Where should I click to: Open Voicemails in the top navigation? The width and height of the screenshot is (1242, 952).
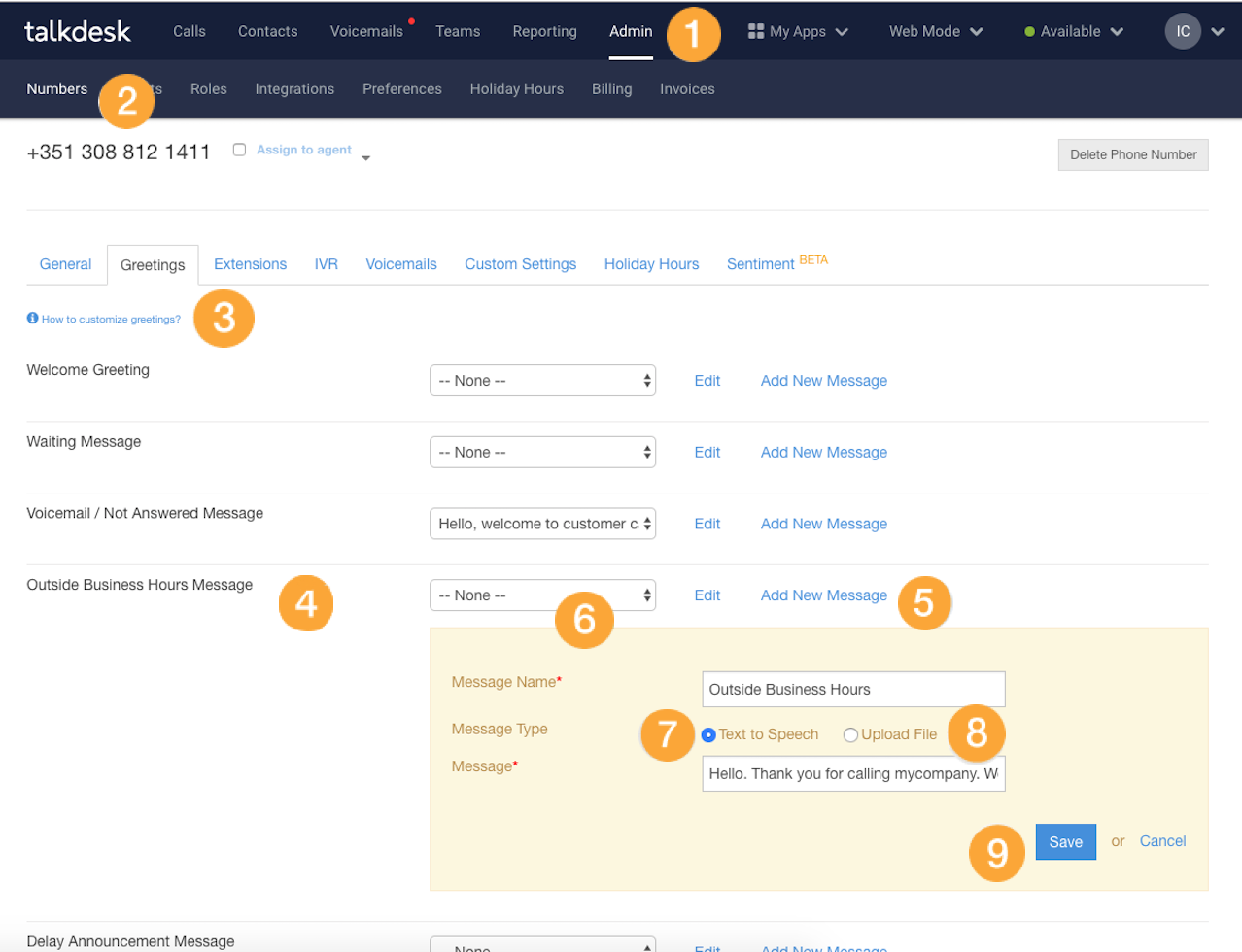366,31
